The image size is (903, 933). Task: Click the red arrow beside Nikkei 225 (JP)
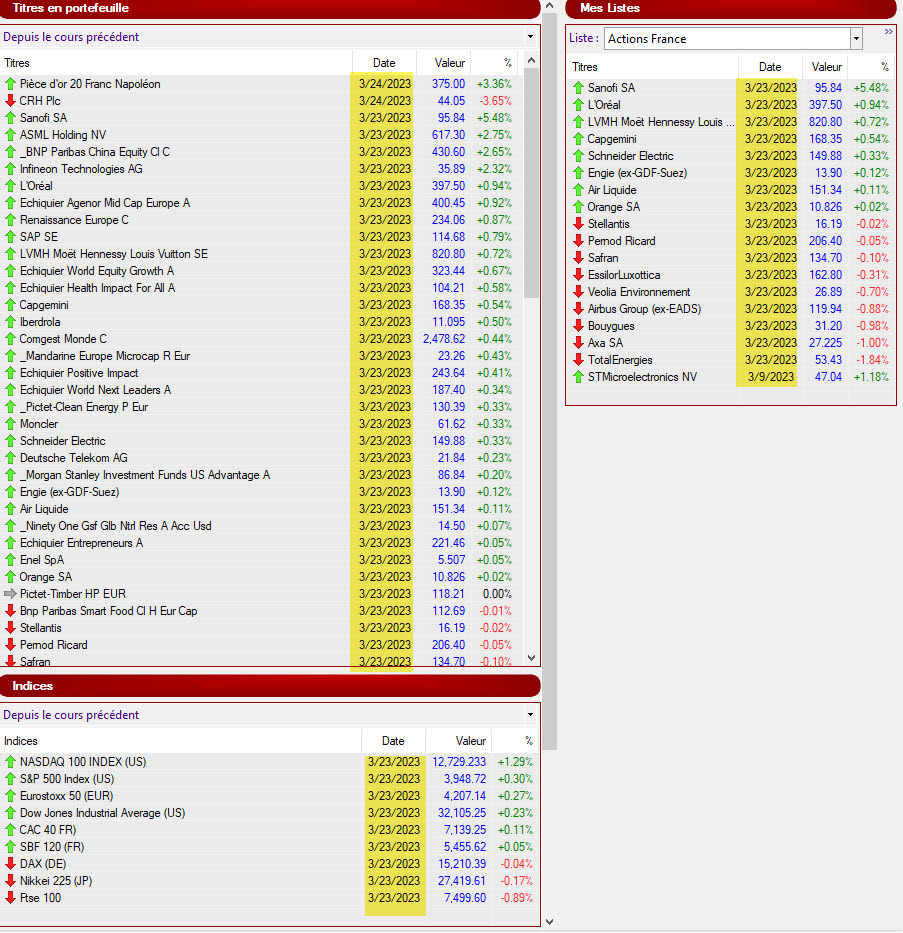[x=10, y=881]
